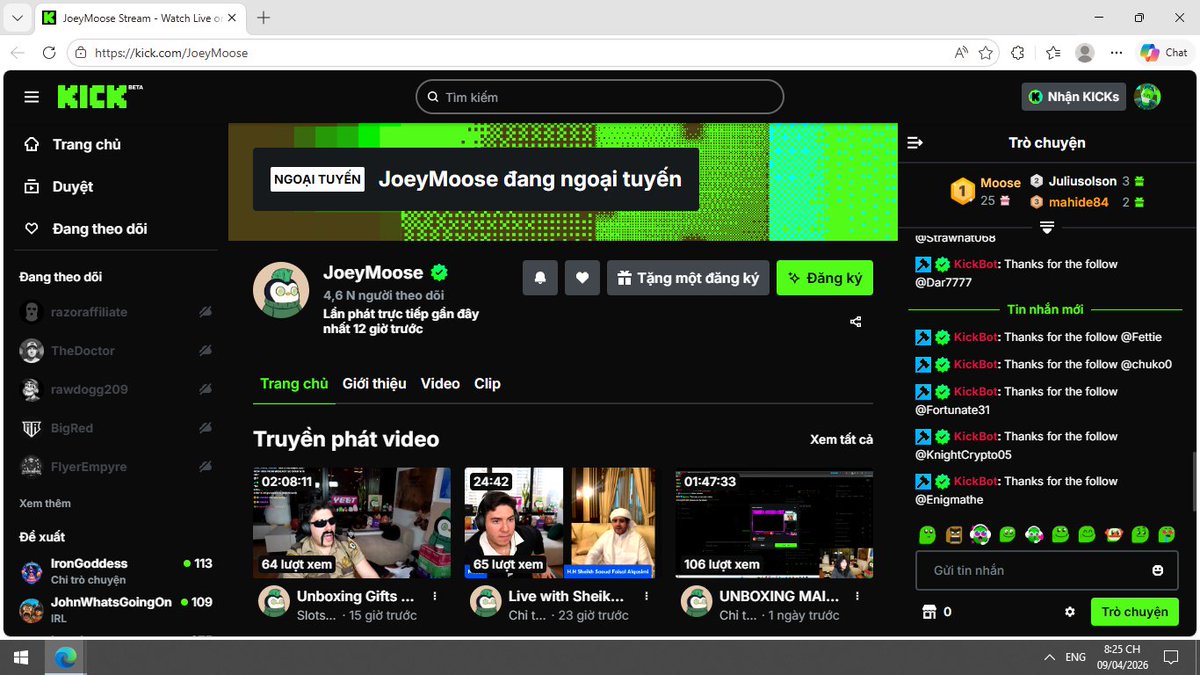Open the user avatar menu
1200x675 pixels.
pos(1148,97)
